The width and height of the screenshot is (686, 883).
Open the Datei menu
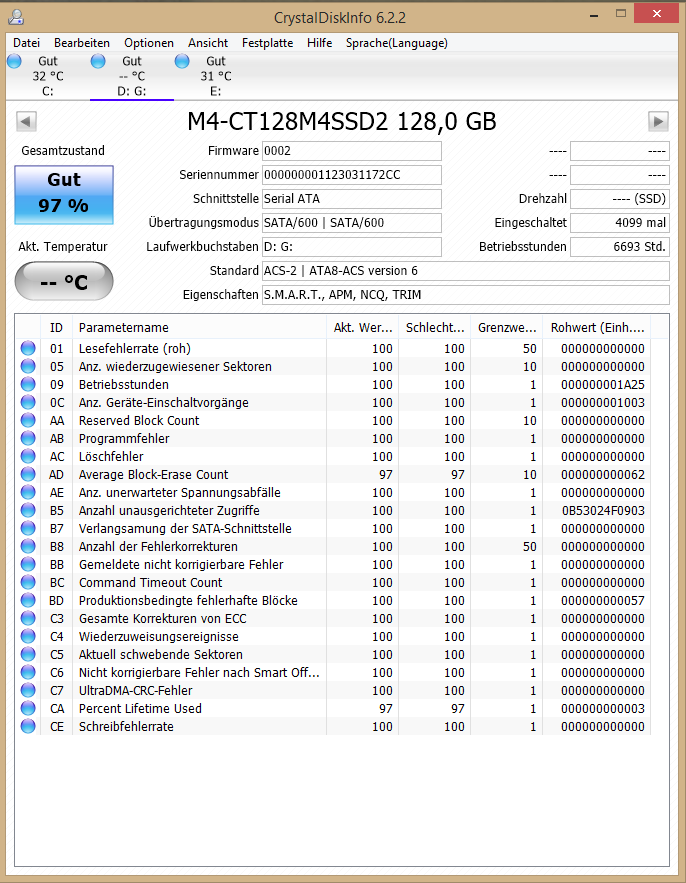[26, 43]
